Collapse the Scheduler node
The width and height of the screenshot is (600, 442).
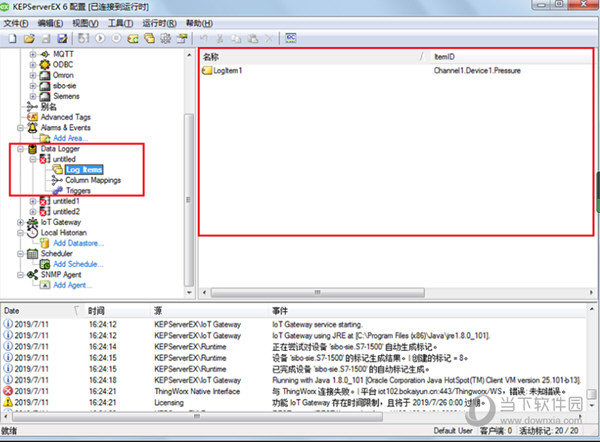[20, 254]
